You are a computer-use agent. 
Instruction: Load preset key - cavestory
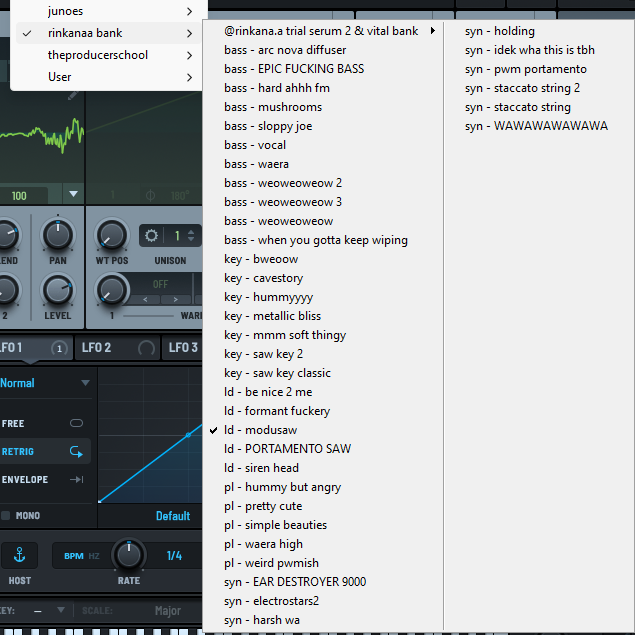[x=323, y=278]
